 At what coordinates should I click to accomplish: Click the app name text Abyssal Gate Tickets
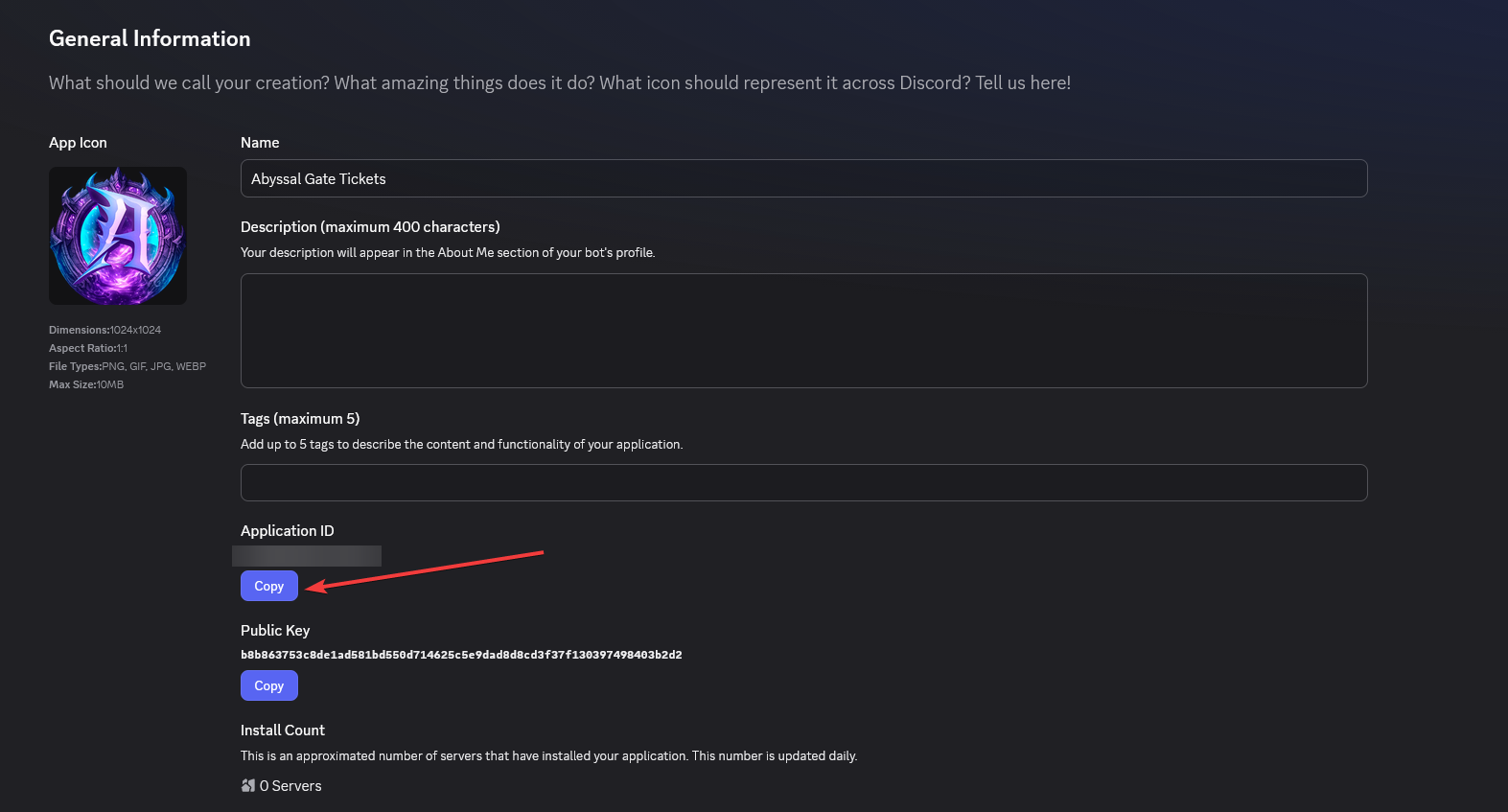point(317,178)
